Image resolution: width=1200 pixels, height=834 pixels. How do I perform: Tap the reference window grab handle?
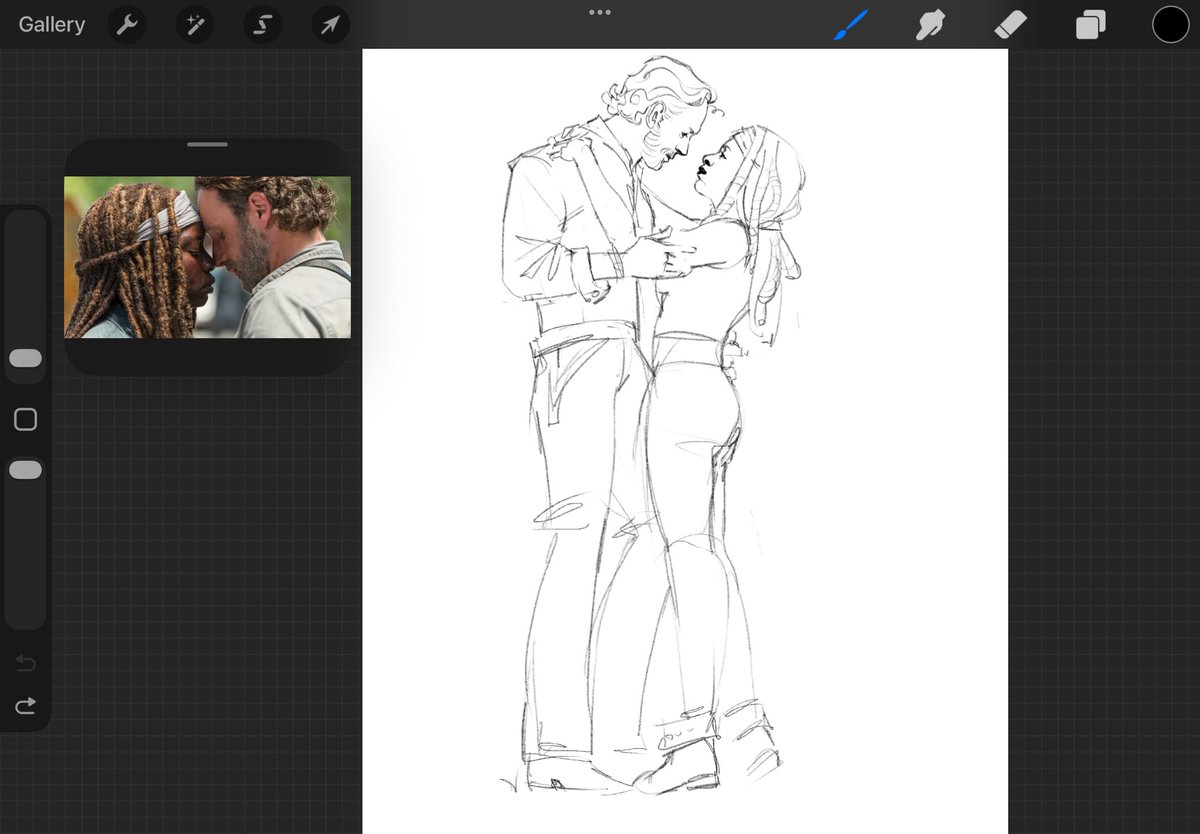(x=207, y=145)
